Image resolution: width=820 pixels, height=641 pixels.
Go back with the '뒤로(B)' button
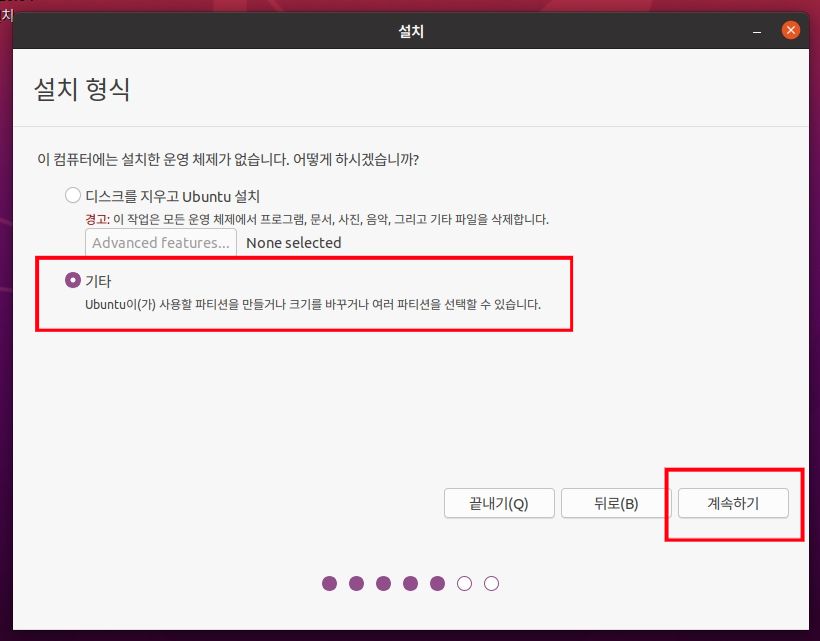point(616,503)
